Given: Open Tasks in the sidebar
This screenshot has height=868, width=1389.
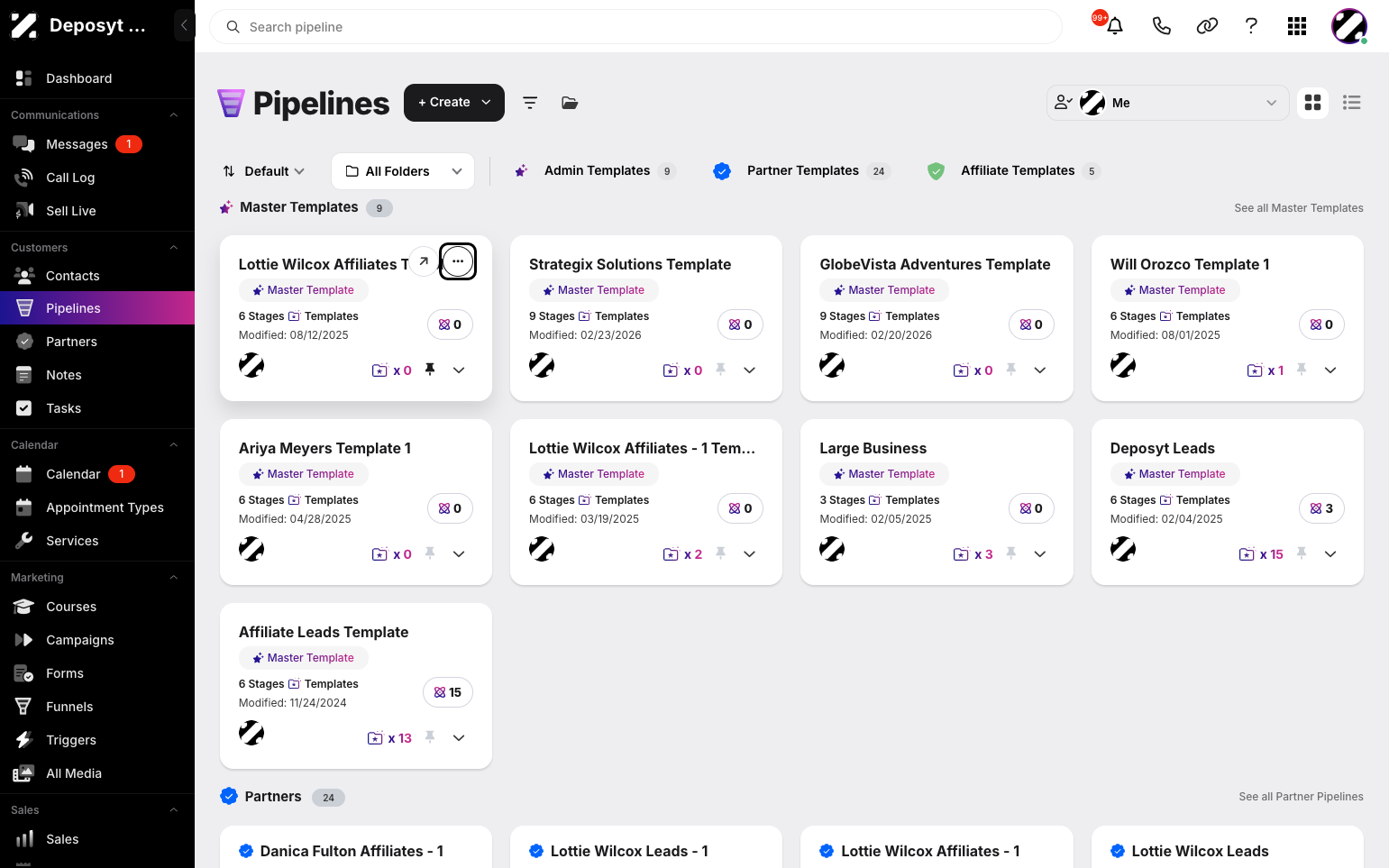Looking at the screenshot, I should 97,408.
